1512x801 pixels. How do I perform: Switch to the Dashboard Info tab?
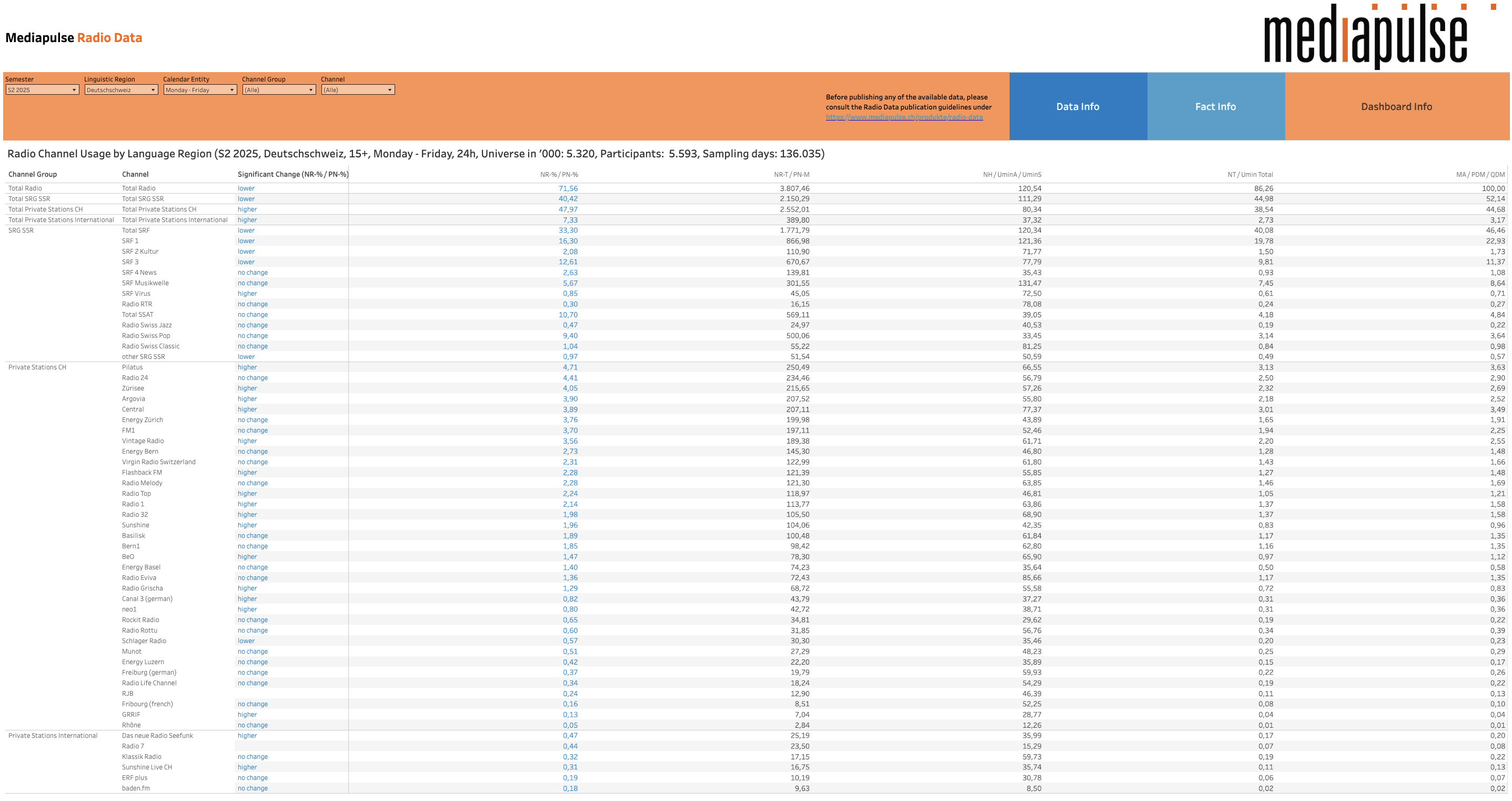[x=1396, y=106]
